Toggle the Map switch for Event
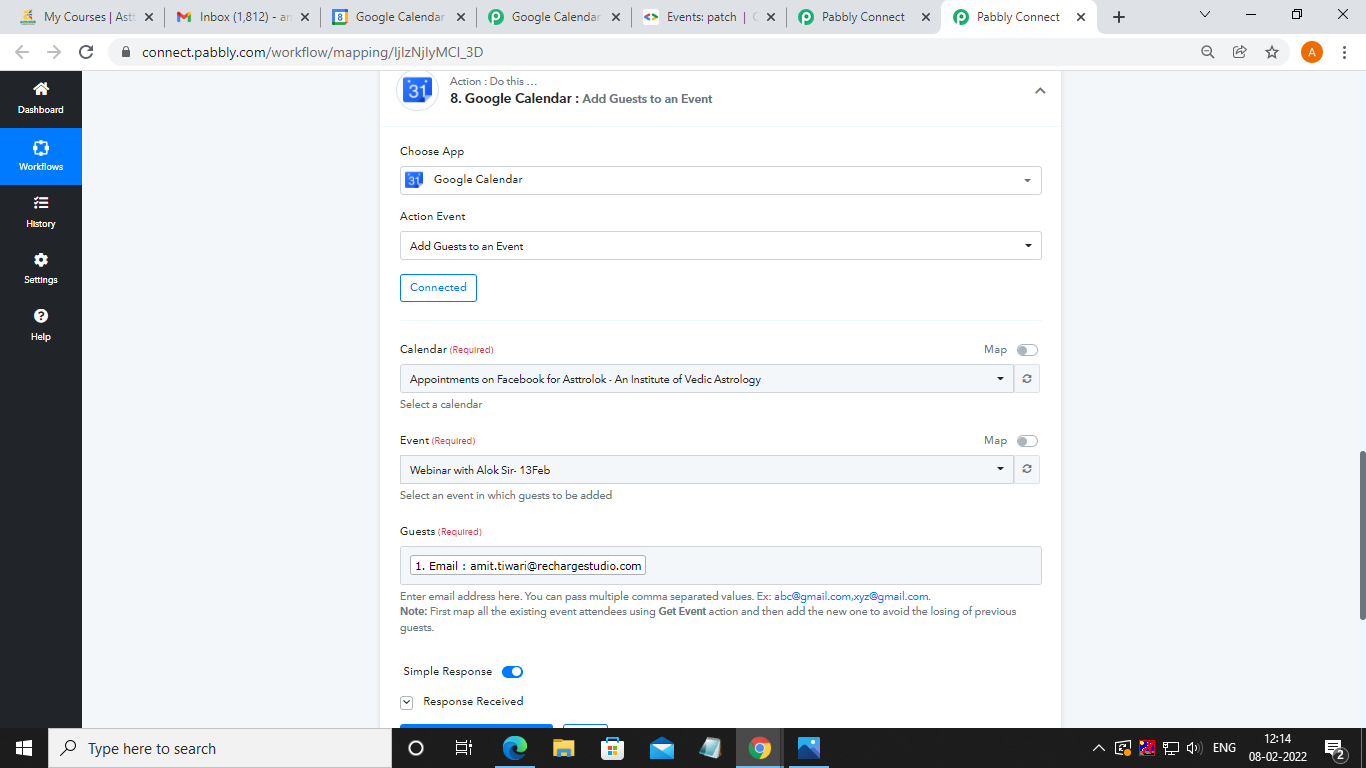The image size is (1366, 768). pyautogui.click(x=1027, y=441)
